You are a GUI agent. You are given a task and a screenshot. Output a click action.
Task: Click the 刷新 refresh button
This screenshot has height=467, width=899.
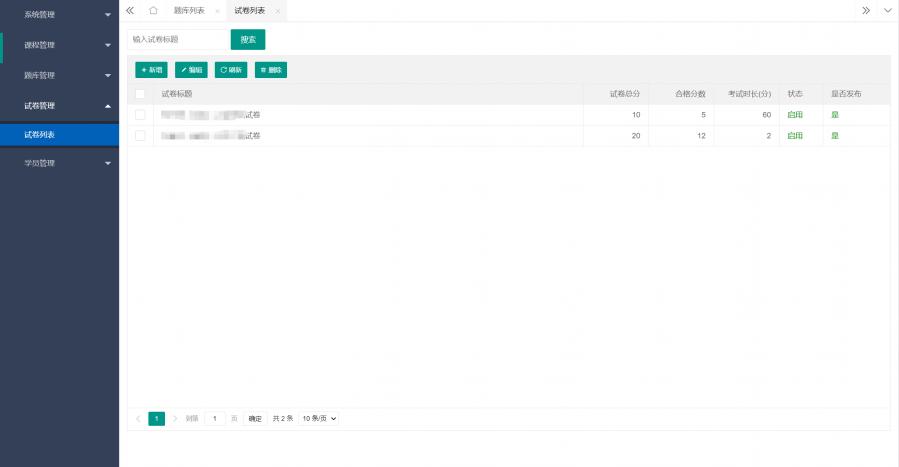point(231,70)
